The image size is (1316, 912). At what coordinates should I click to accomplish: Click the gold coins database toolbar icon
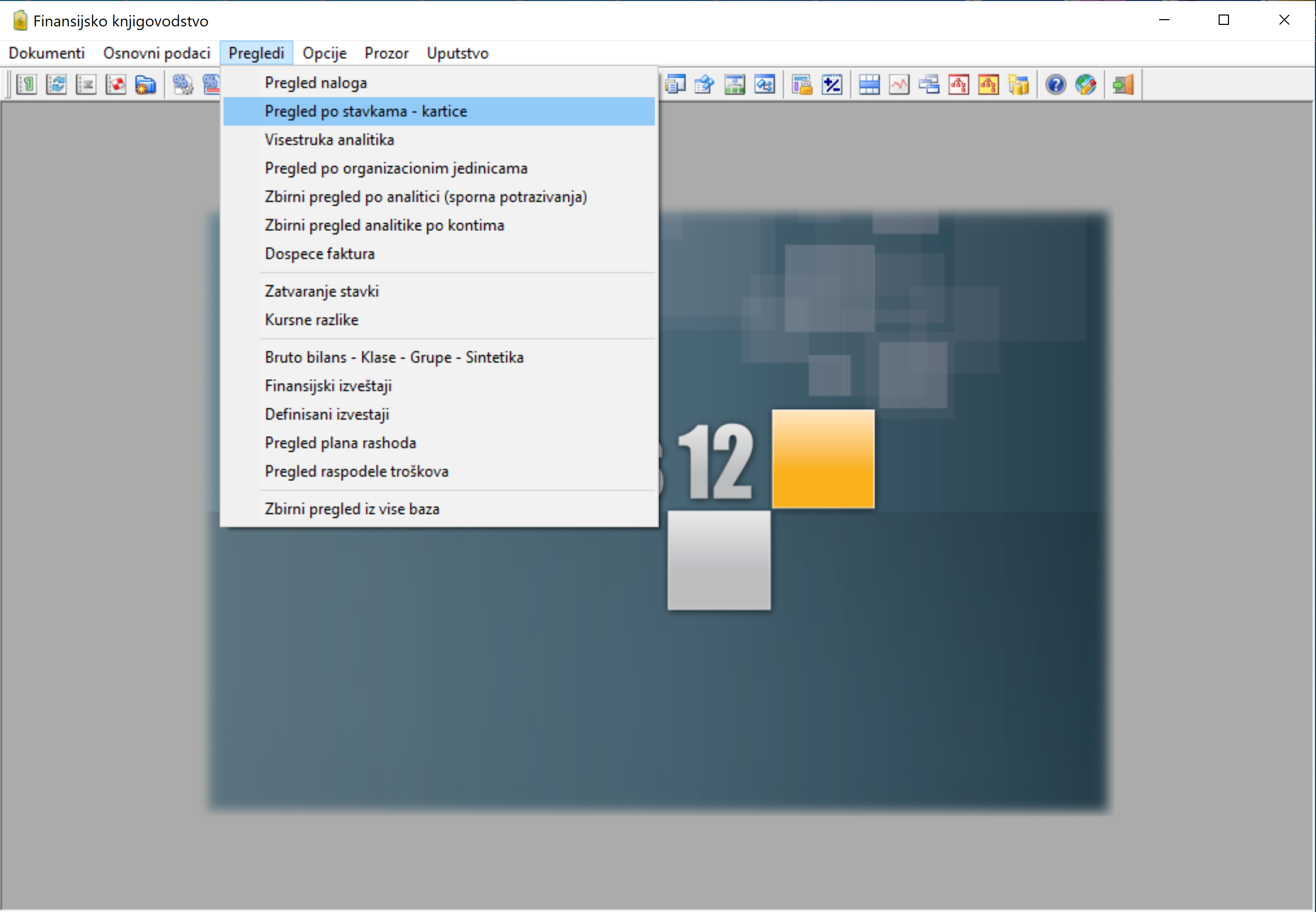point(1018,85)
